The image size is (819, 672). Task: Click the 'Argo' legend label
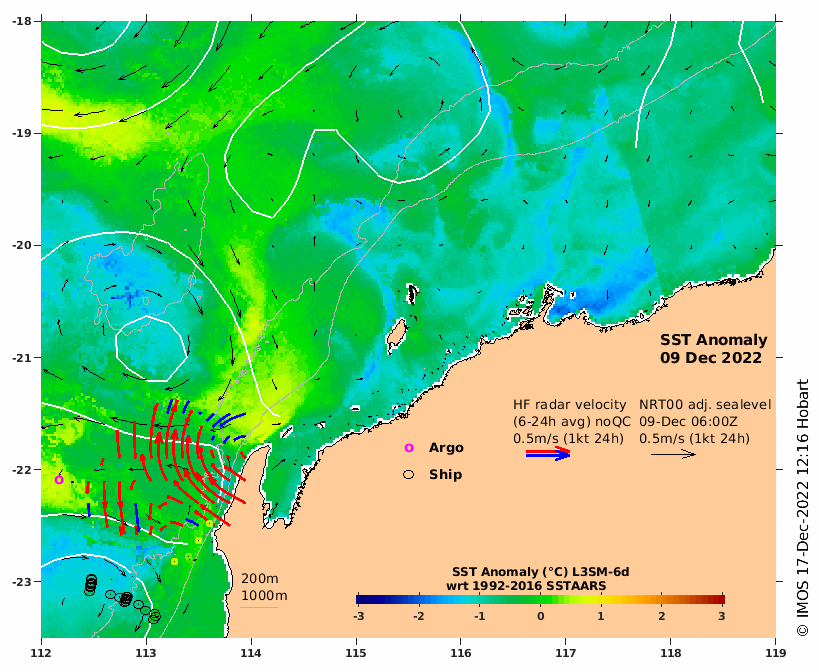[446, 448]
